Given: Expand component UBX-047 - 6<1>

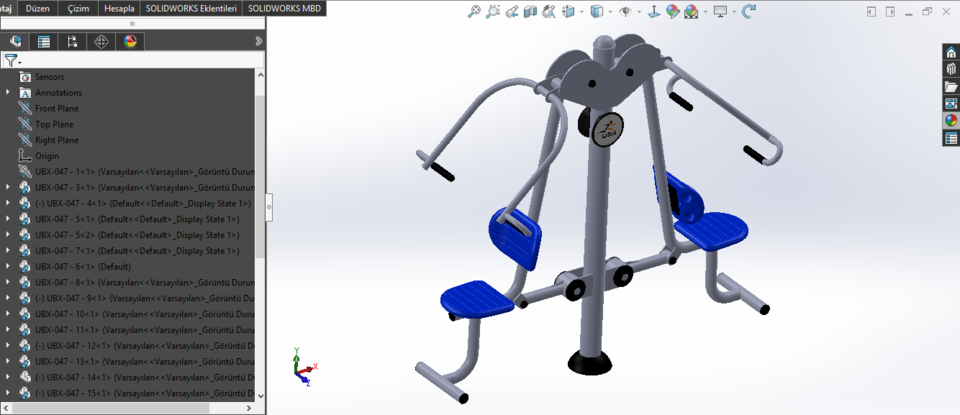Looking at the screenshot, I should click(8, 266).
